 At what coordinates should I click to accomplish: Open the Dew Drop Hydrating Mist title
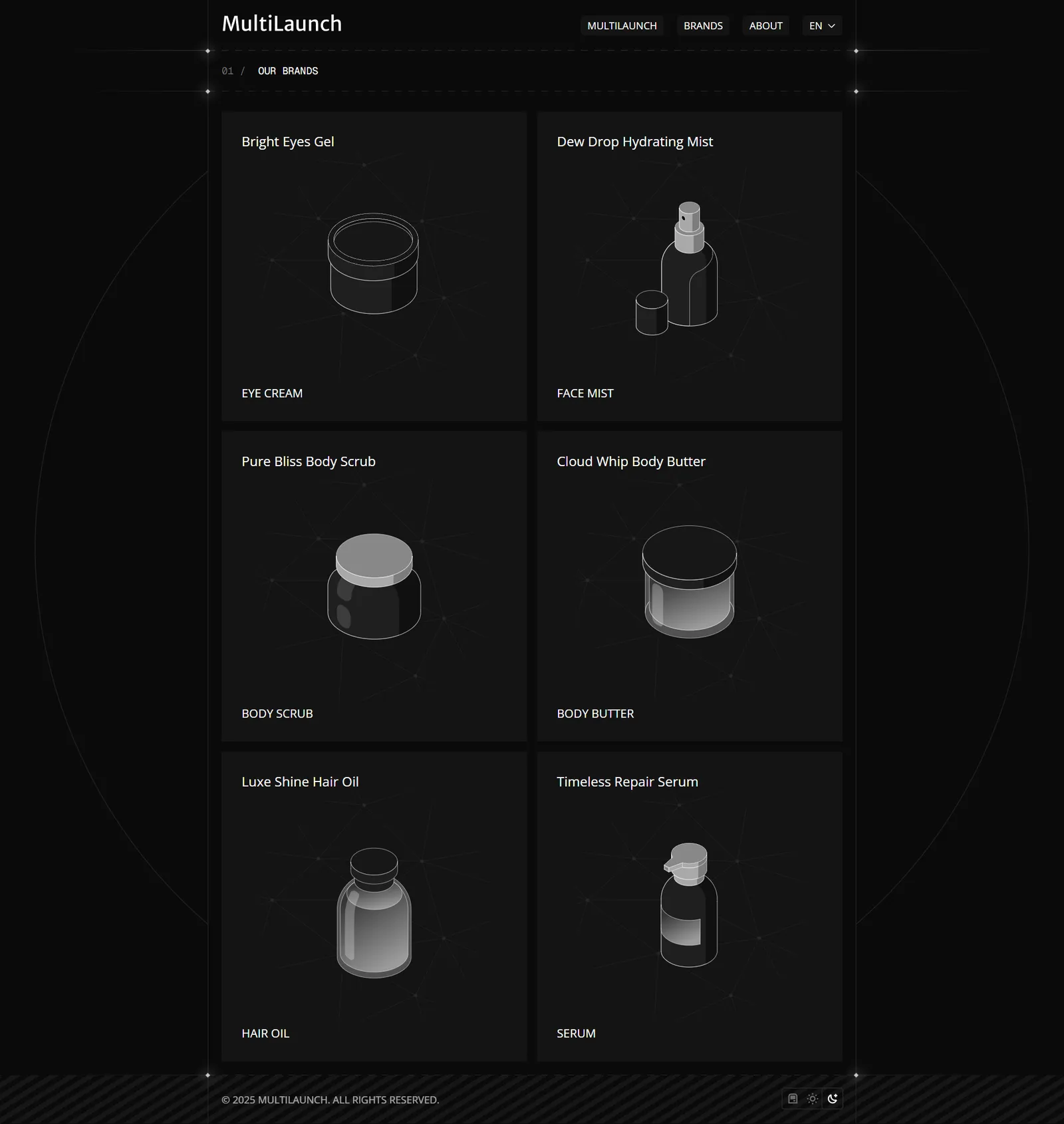[x=634, y=142]
